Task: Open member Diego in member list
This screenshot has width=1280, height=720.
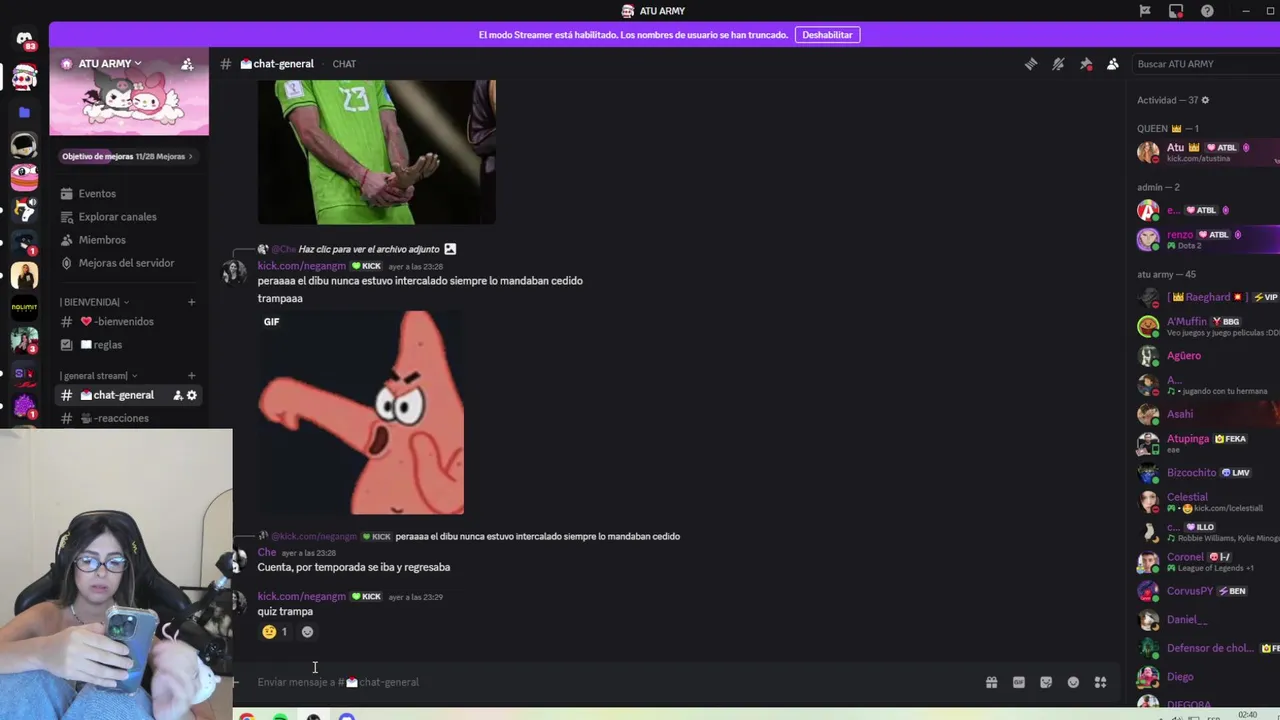Action: pos(1207,677)
